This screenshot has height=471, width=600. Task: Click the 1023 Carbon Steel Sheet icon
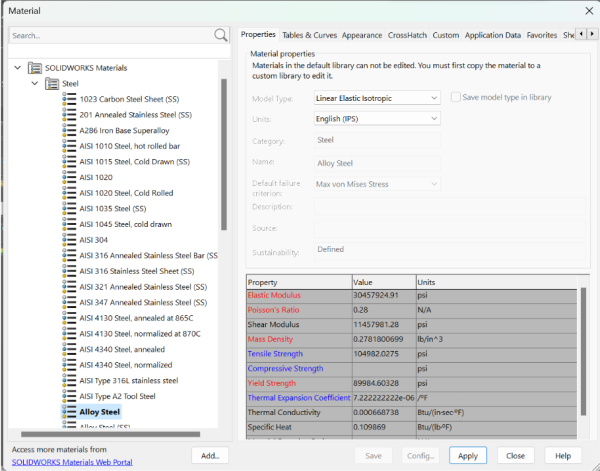pyautogui.click(x=68, y=99)
